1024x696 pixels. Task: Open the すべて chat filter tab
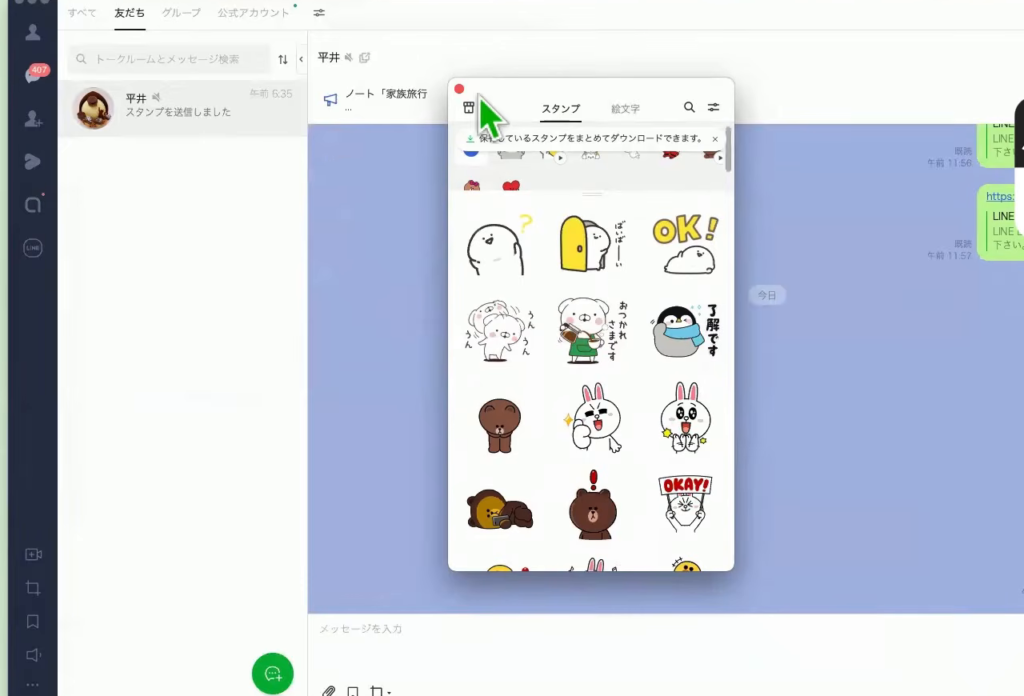pyautogui.click(x=82, y=13)
